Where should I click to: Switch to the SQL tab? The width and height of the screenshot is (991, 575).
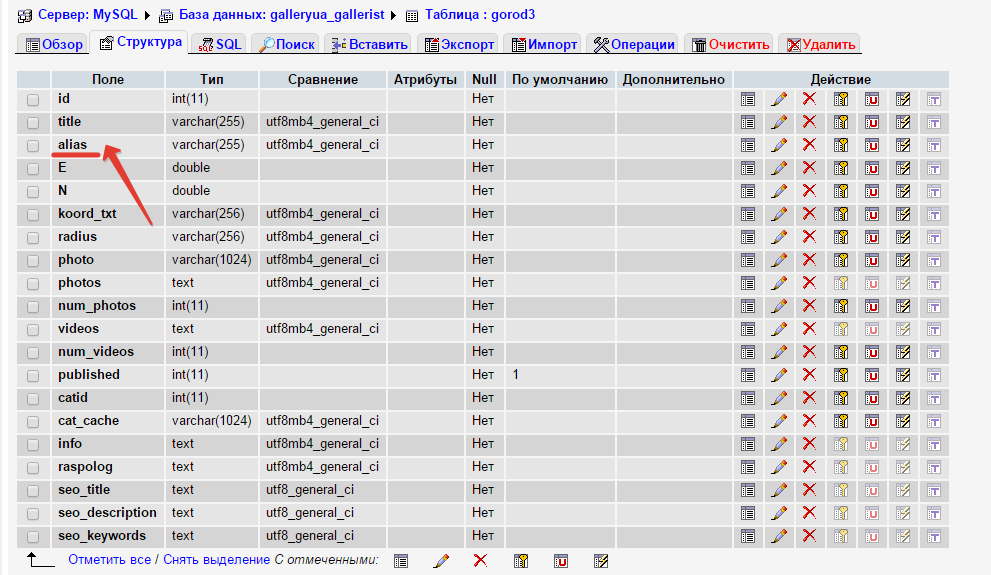(219, 44)
